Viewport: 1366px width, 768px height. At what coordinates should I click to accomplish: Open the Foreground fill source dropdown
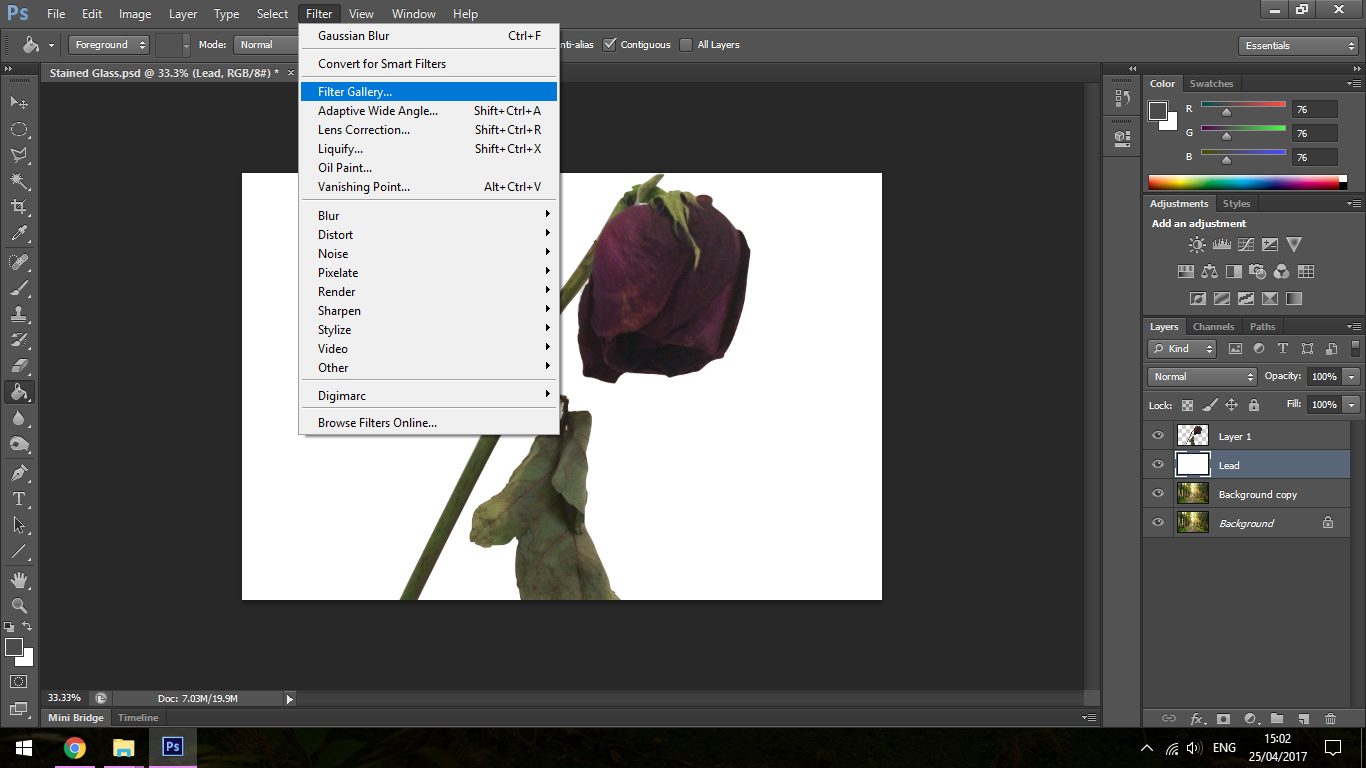click(109, 45)
